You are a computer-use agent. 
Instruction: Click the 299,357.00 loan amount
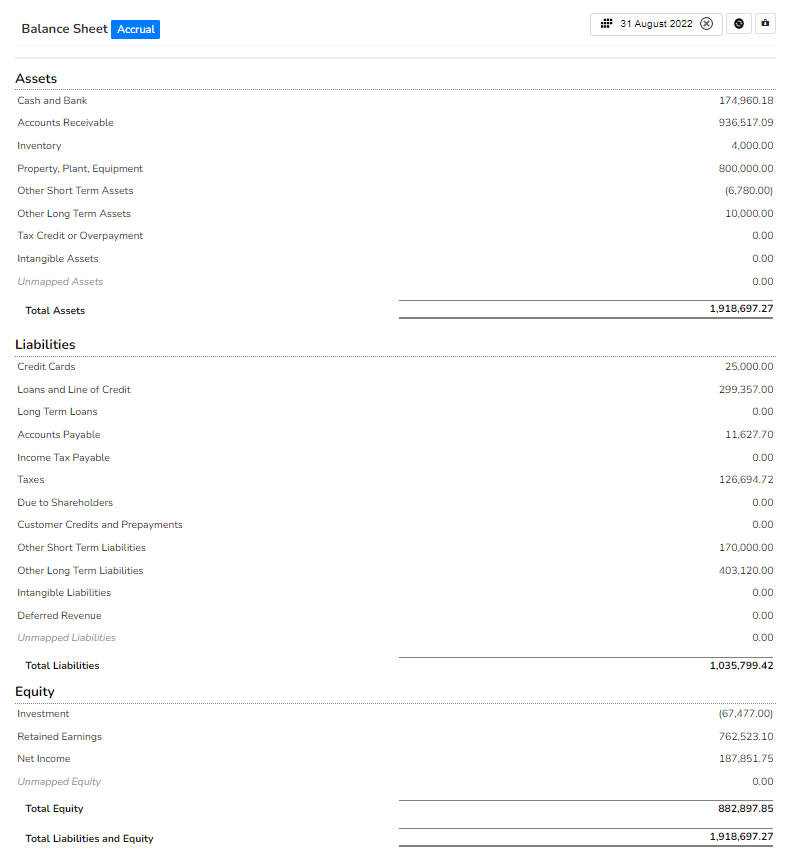coord(746,390)
